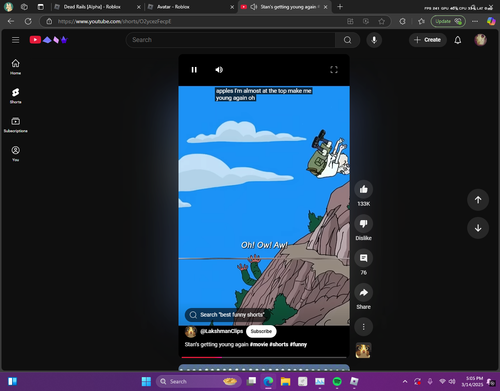Open the You page in sidebar
This screenshot has height=391, width=500.
(x=15, y=154)
